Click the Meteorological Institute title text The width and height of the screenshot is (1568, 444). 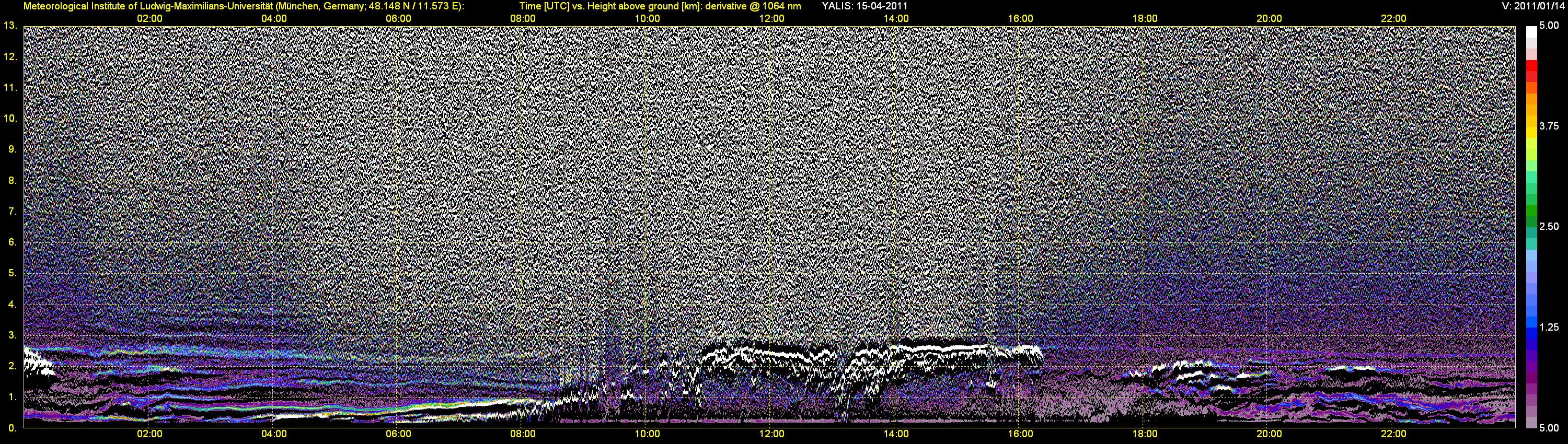click(x=244, y=6)
